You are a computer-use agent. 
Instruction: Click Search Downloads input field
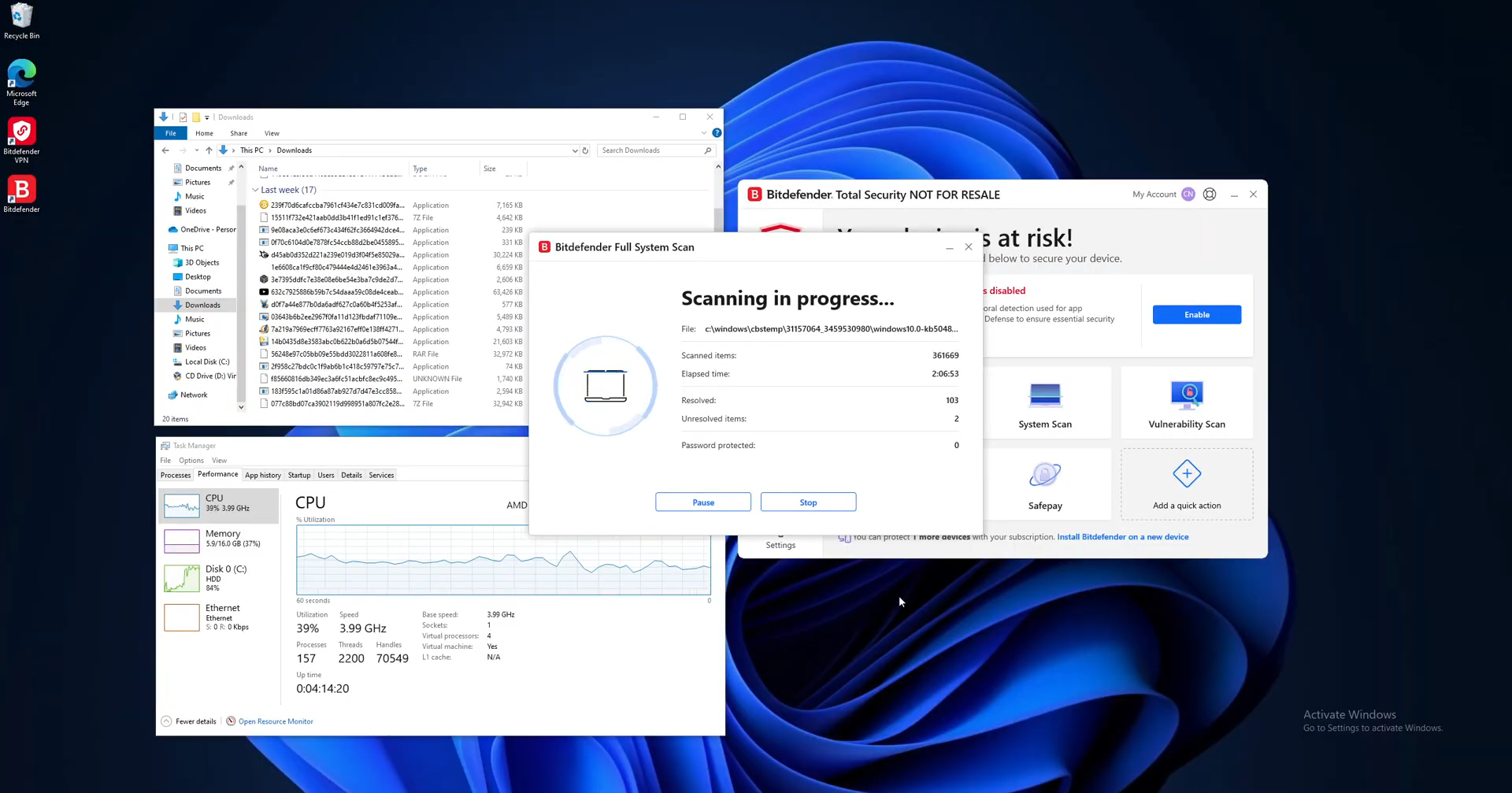point(650,150)
